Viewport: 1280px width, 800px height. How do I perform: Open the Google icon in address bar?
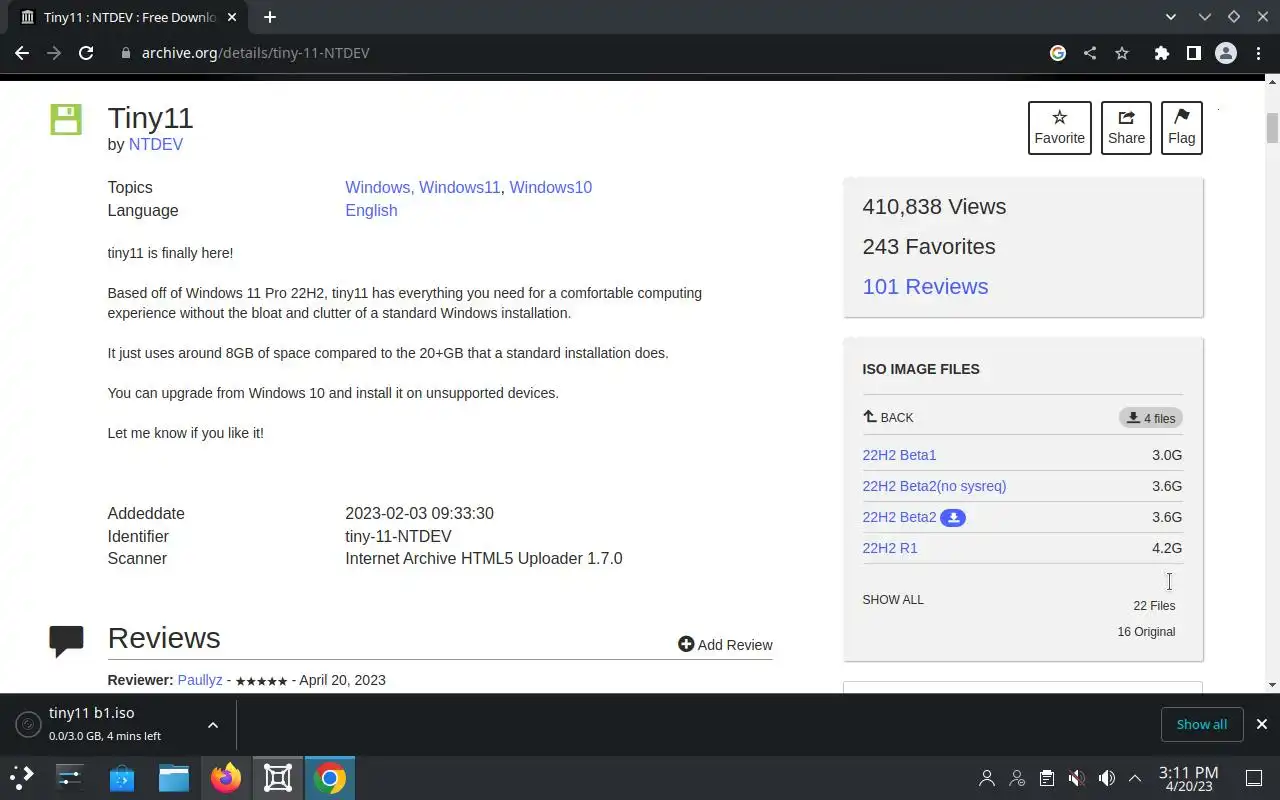coord(1058,53)
